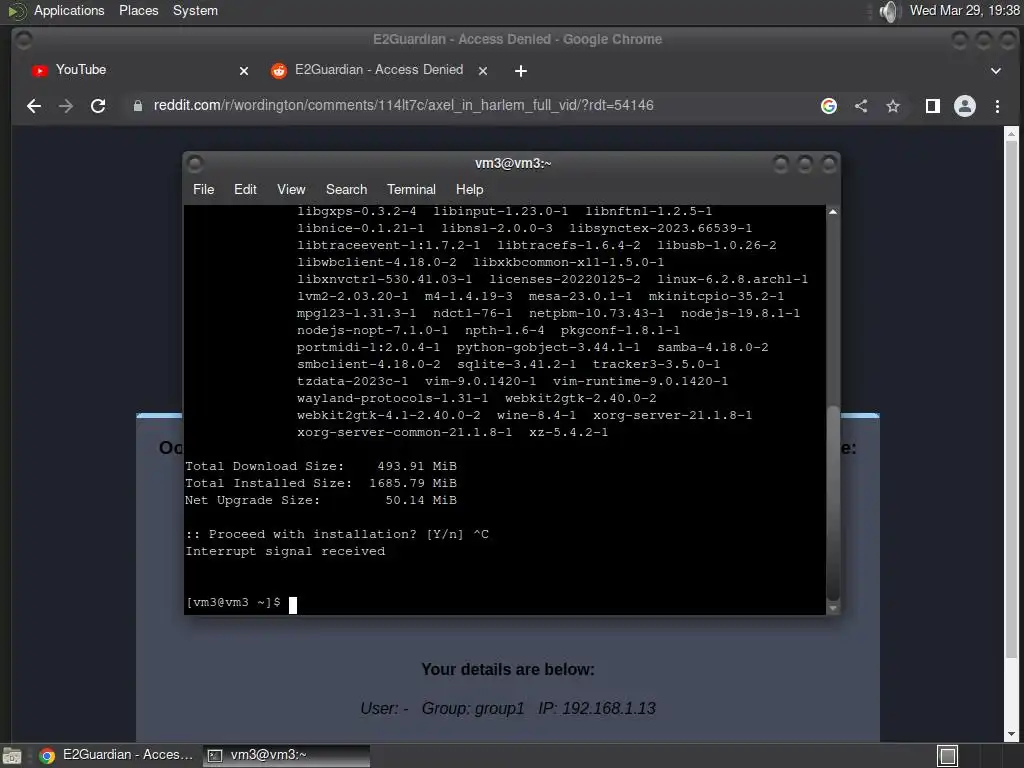Expand the tab search dropdown chevron

point(995,71)
